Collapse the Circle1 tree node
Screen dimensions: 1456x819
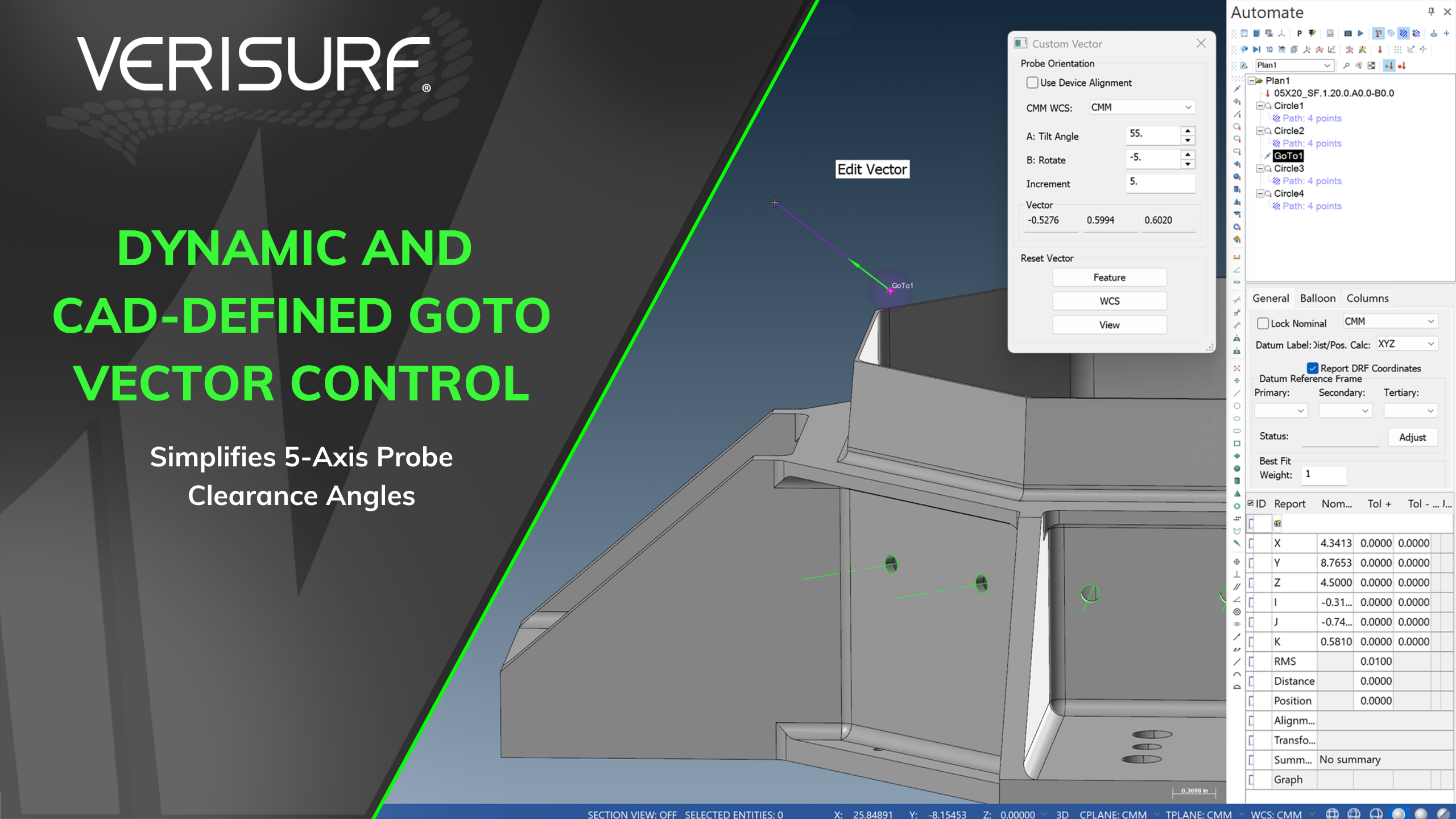[x=1260, y=106]
